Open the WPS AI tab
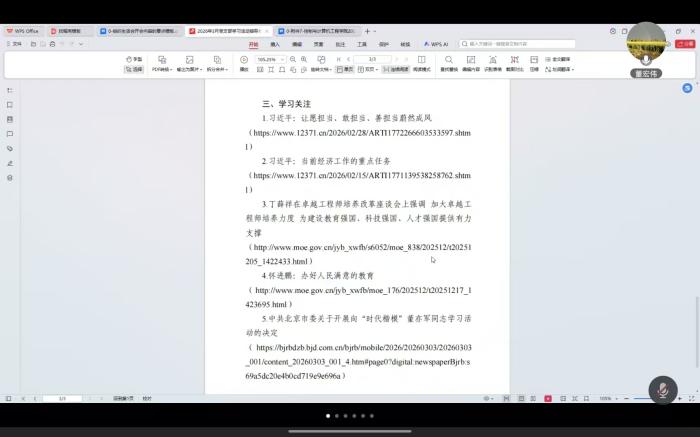Screen dimensions: 700x437 coord(435,44)
